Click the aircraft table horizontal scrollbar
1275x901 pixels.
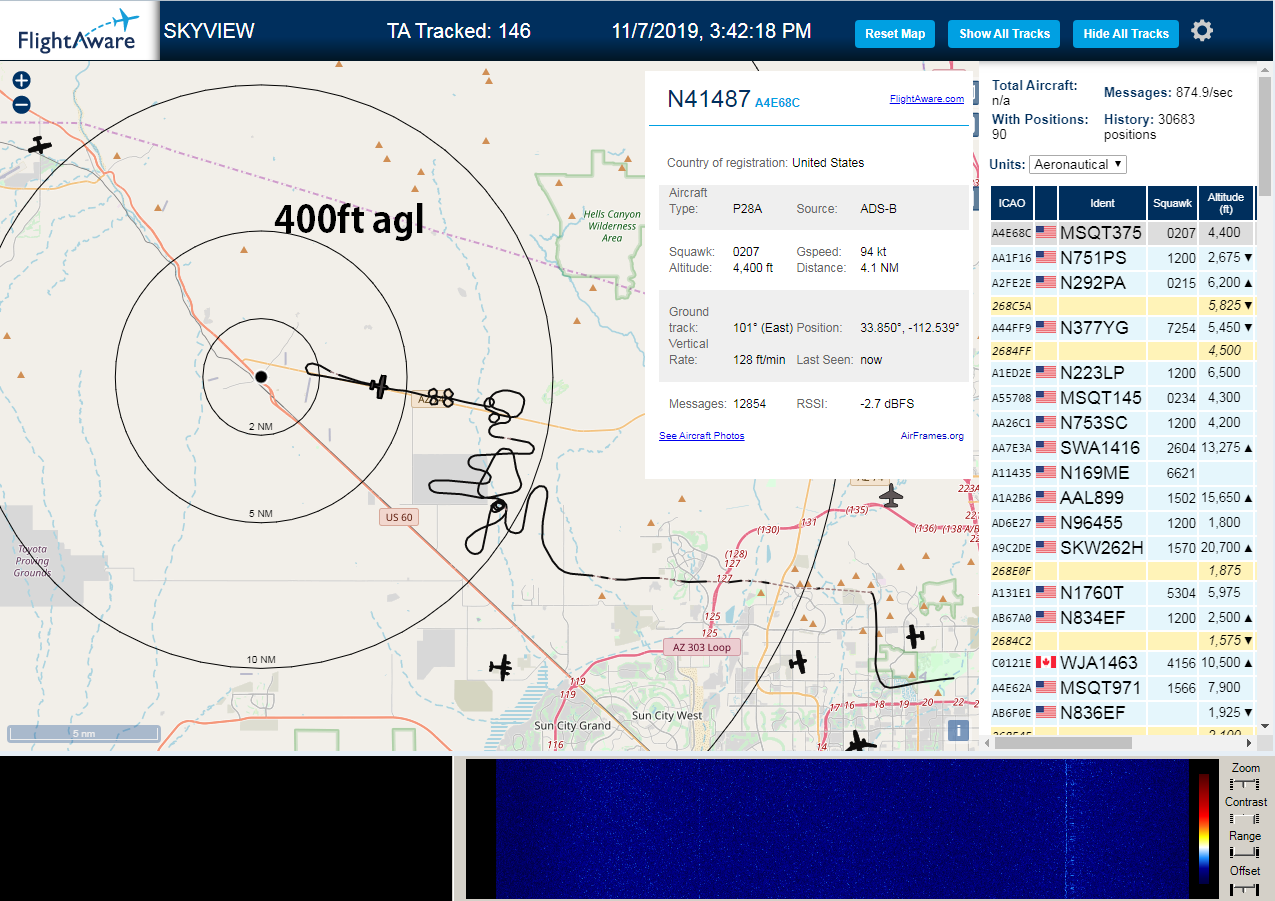coord(1061,743)
